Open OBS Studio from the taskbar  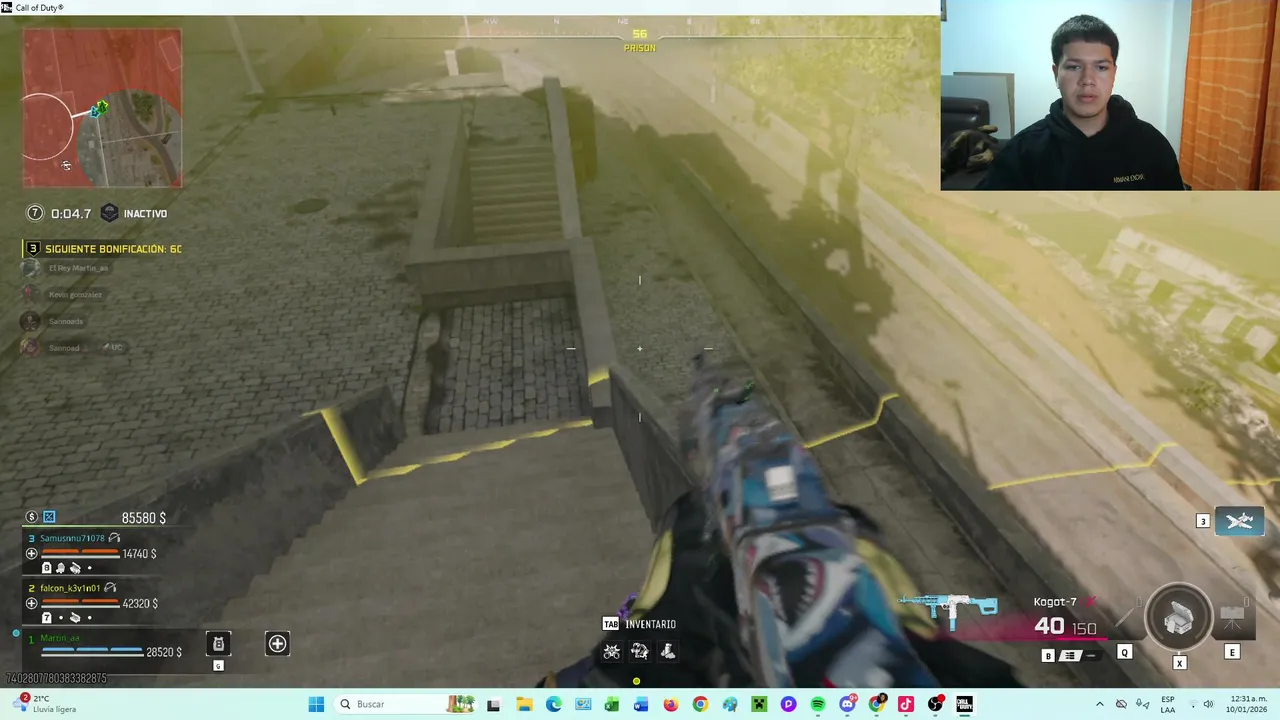pos(936,704)
